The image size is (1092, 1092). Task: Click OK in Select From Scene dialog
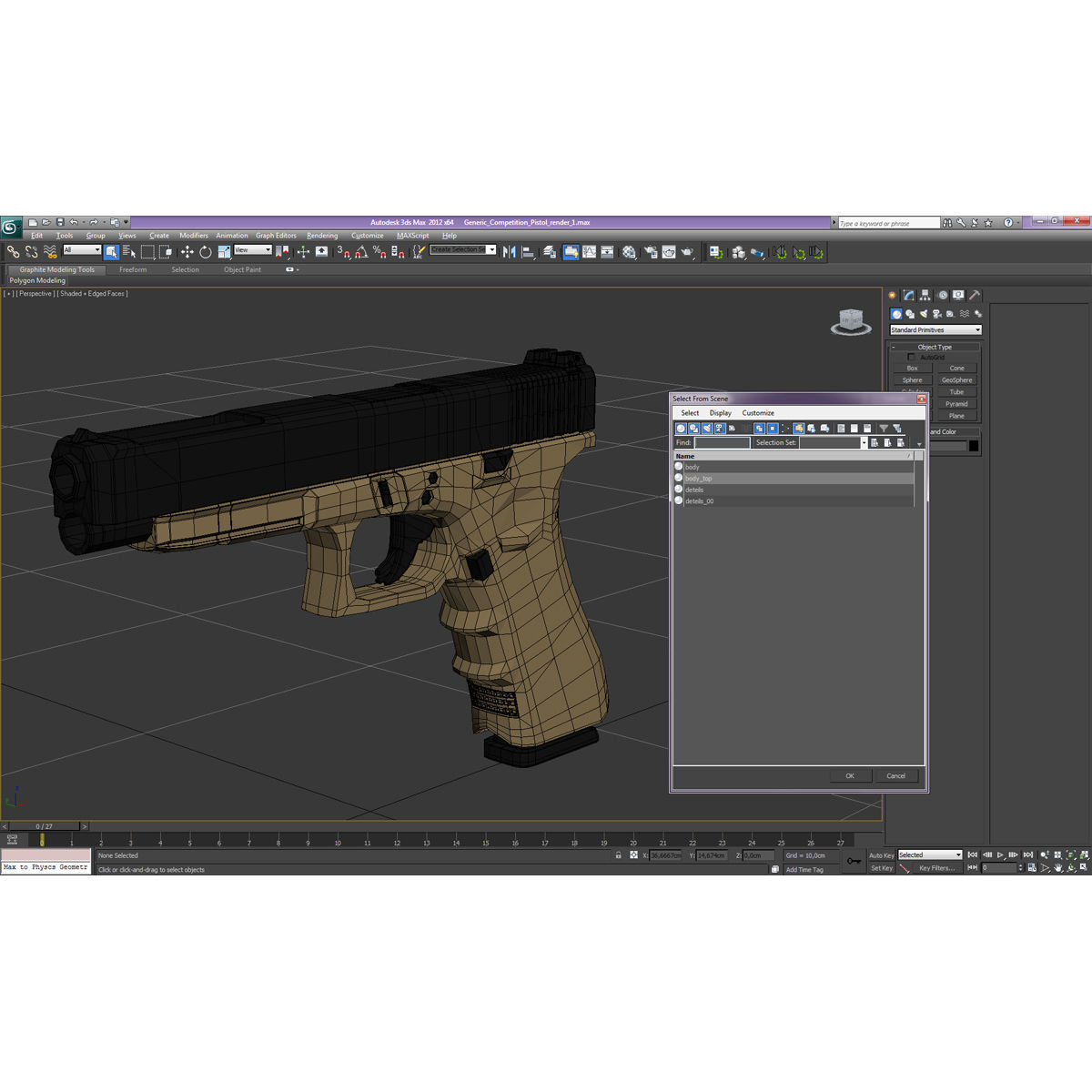(850, 776)
